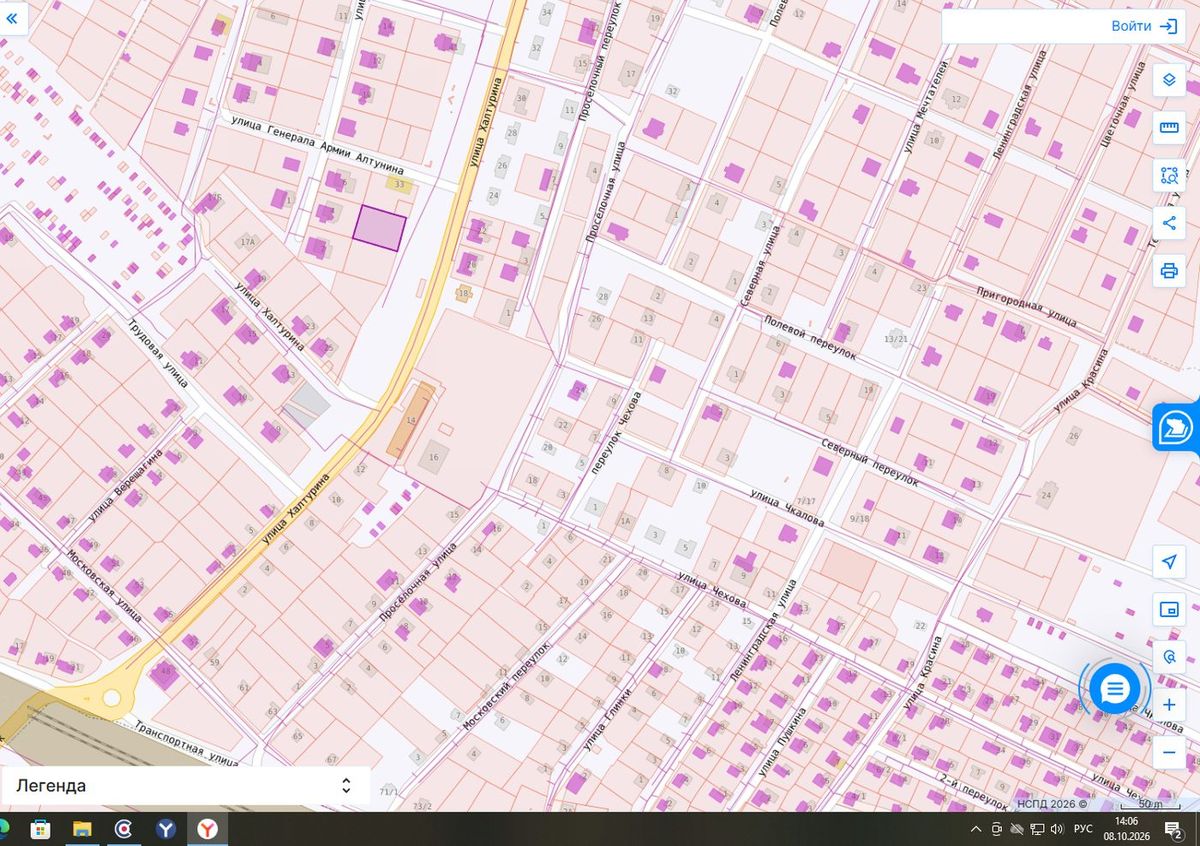The image size is (1200, 846).
Task: Switch the РУС keyboard language
Action: tap(1083, 829)
